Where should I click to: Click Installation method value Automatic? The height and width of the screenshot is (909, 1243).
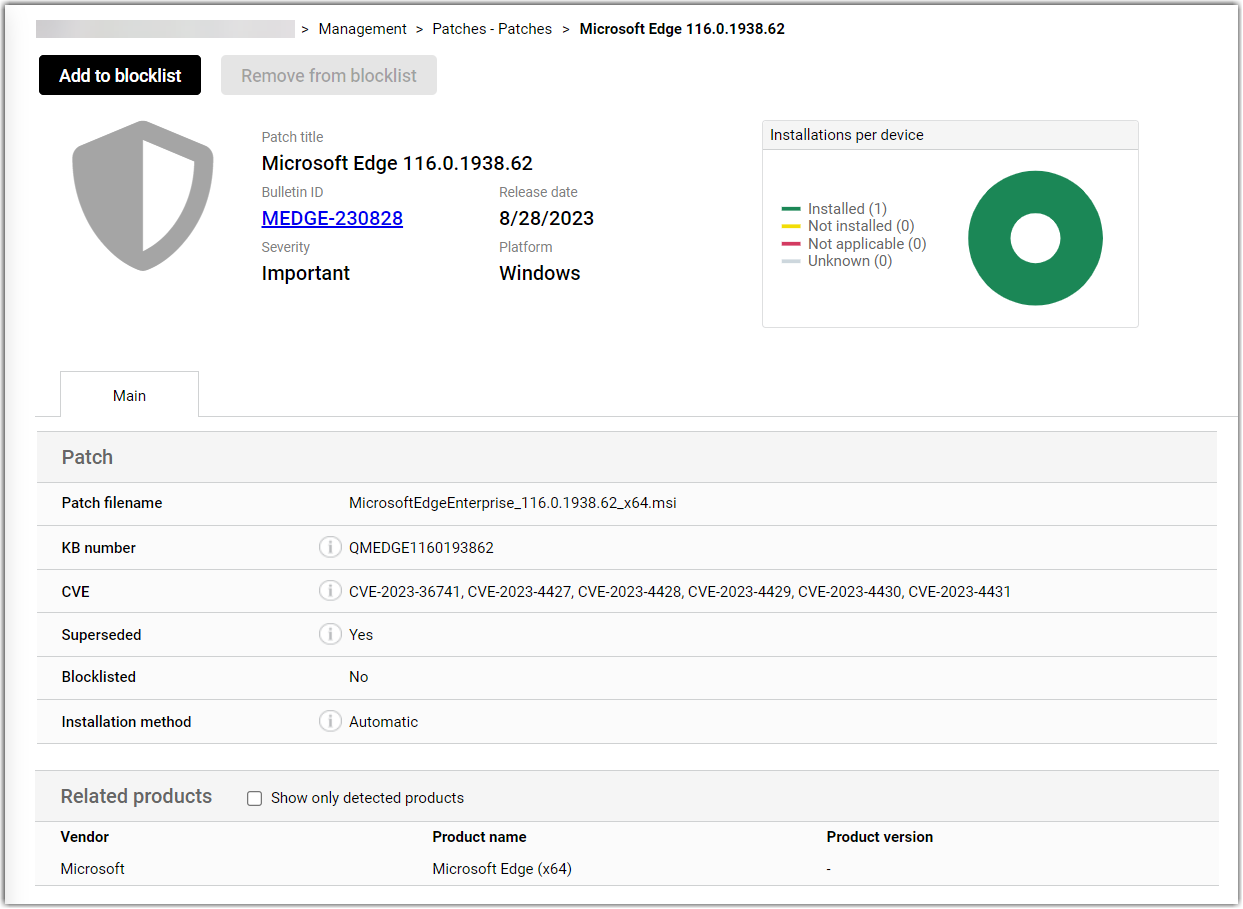point(384,722)
